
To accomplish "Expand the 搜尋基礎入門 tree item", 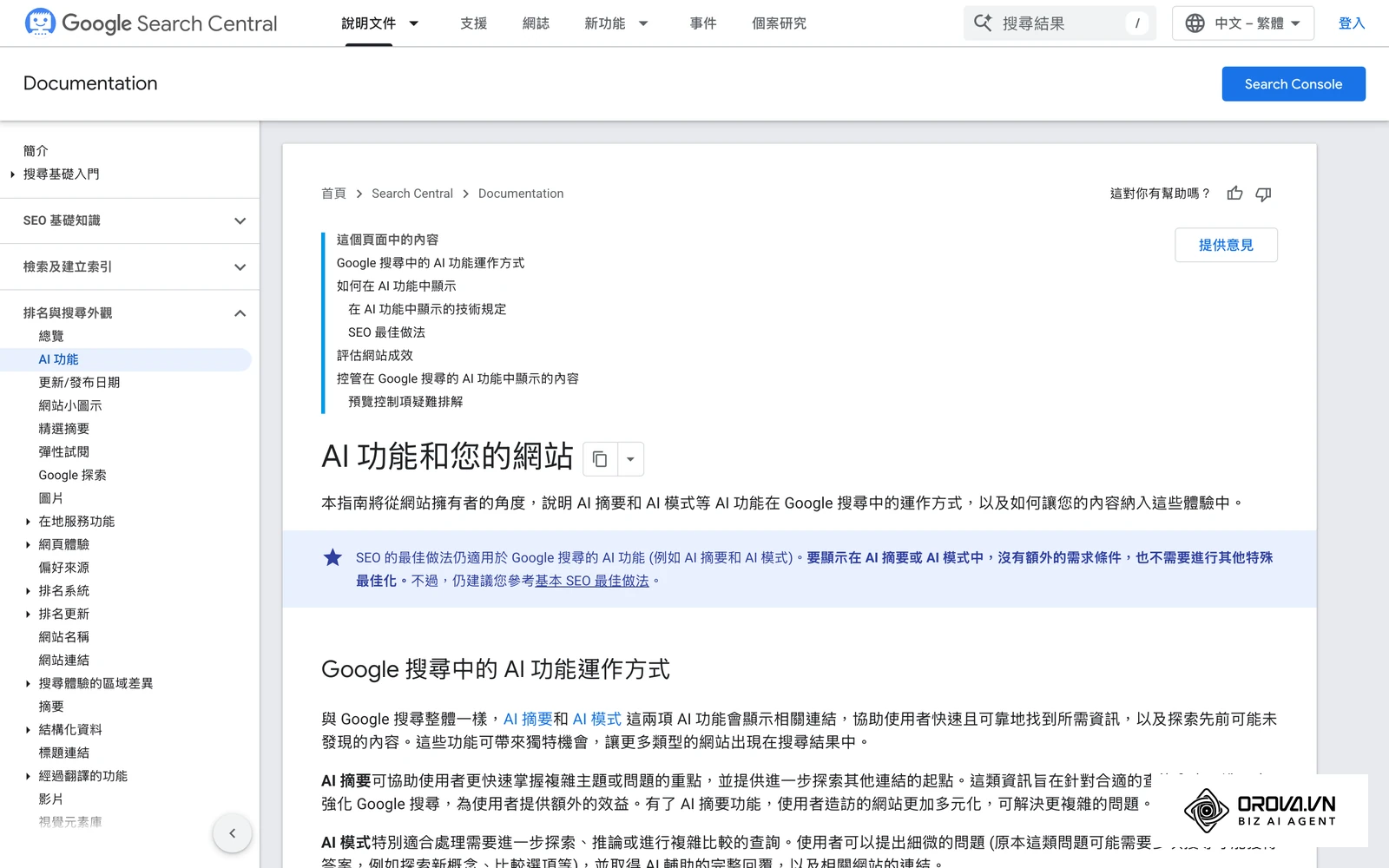I will 12,174.
